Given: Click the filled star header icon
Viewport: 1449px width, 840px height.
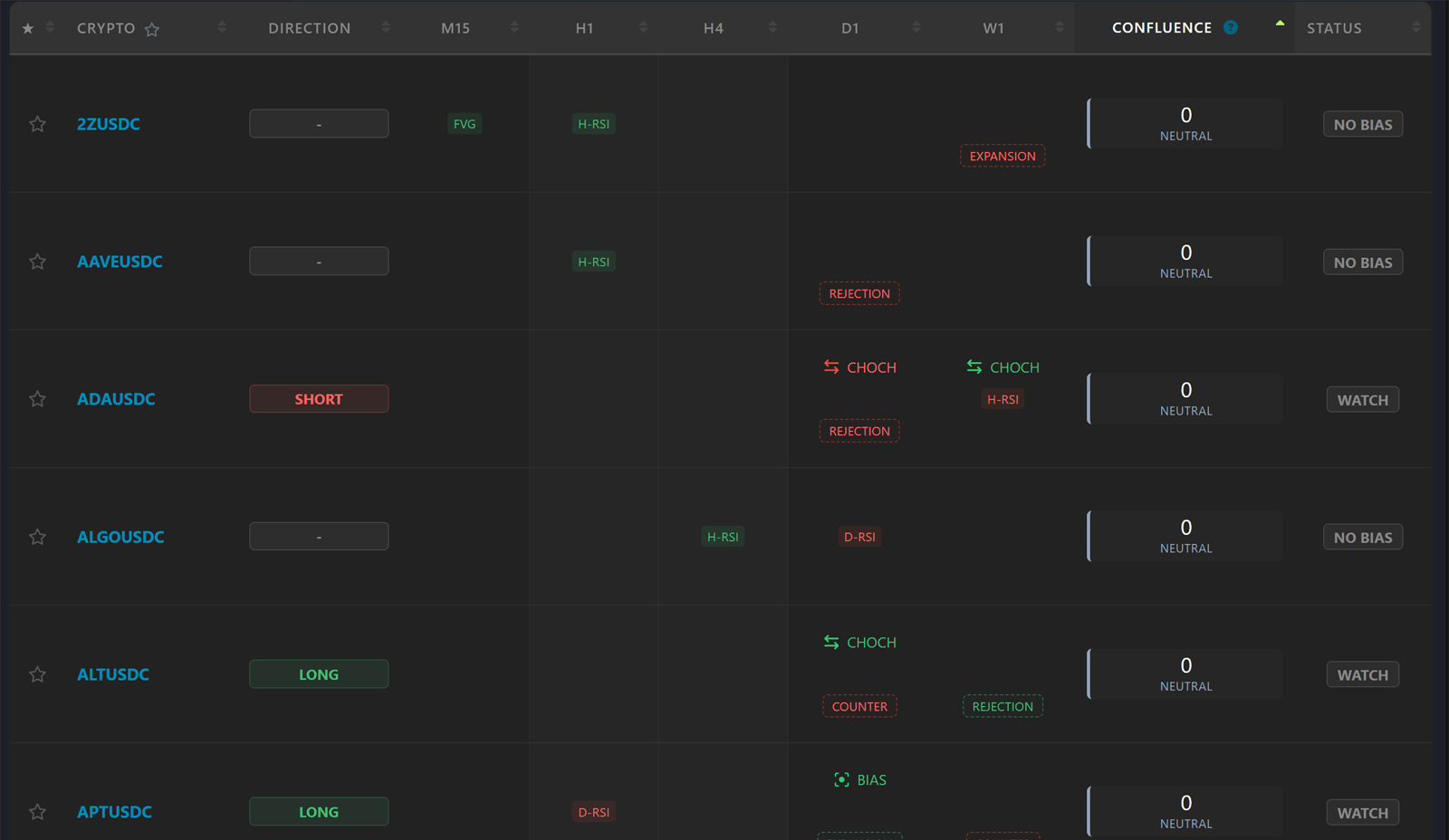Looking at the screenshot, I should click(x=28, y=28).
